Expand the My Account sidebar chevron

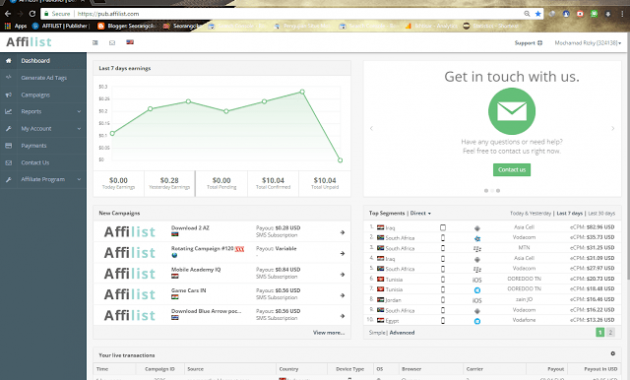tap(79, 129)
